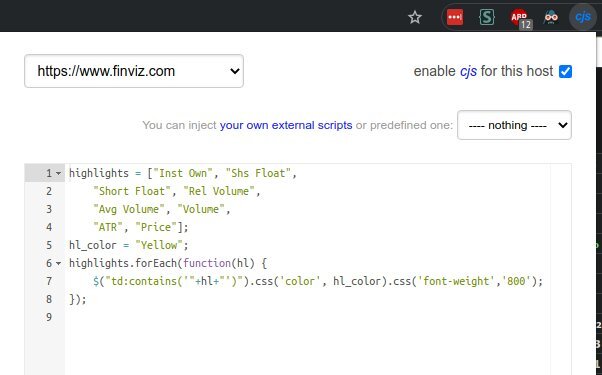Open the green S extension icon
Viewport: 602px width, 375px height.
(x=487, y=17)
